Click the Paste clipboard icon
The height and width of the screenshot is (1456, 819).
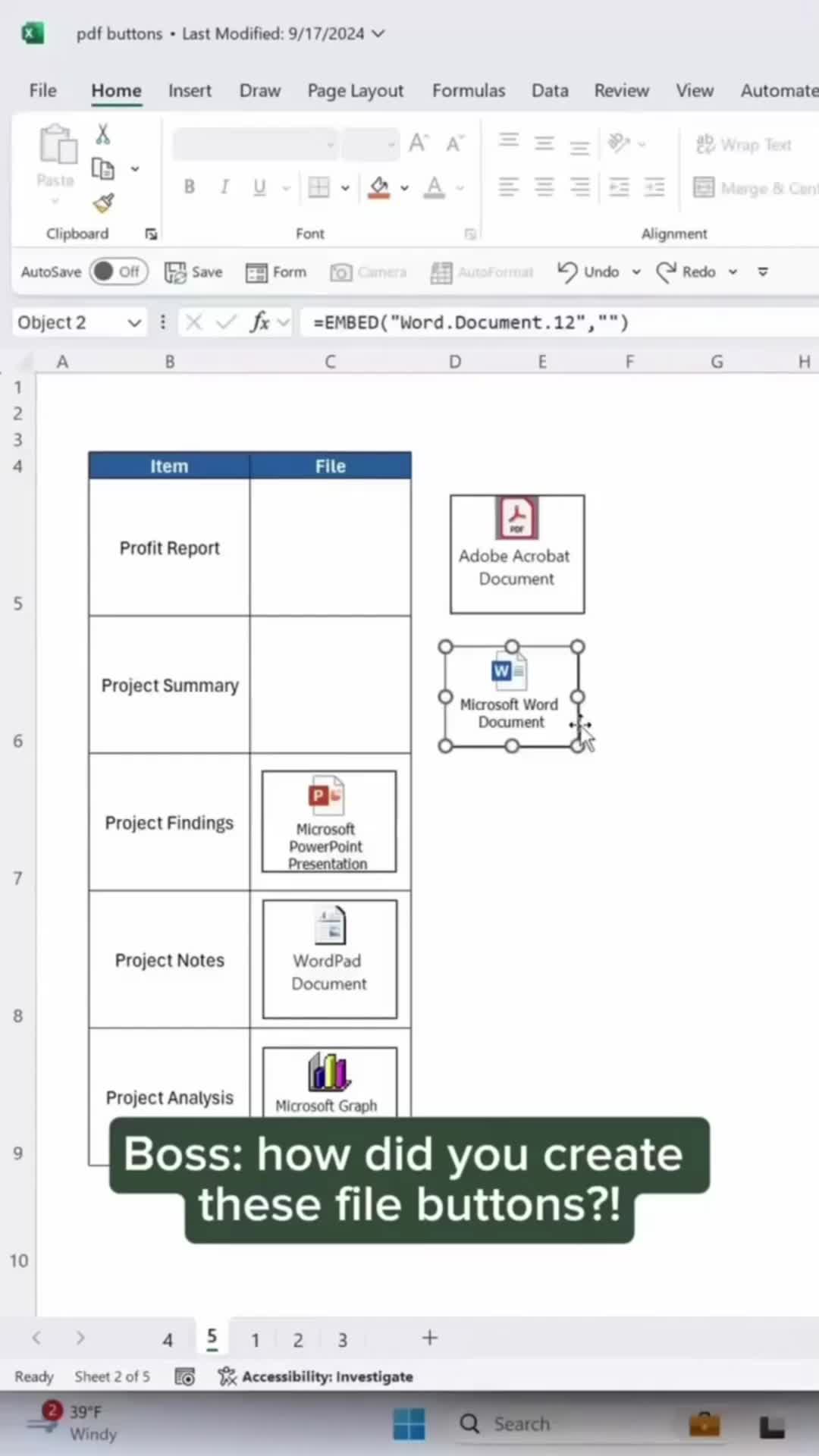pos(58,145)
